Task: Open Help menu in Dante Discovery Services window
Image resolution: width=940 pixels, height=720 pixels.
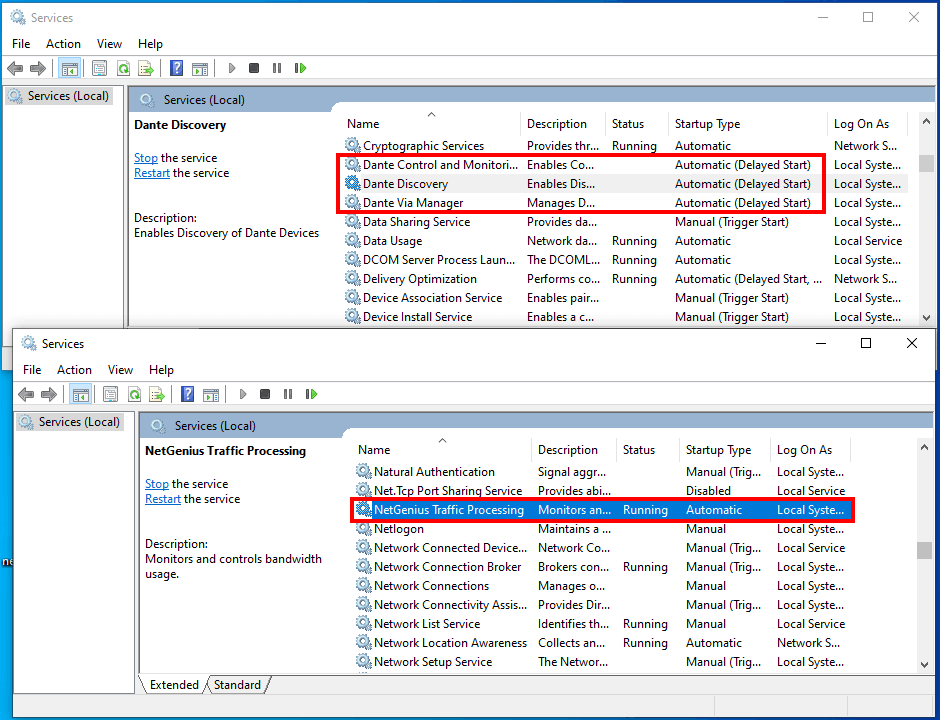Action: tap(150, 44)
